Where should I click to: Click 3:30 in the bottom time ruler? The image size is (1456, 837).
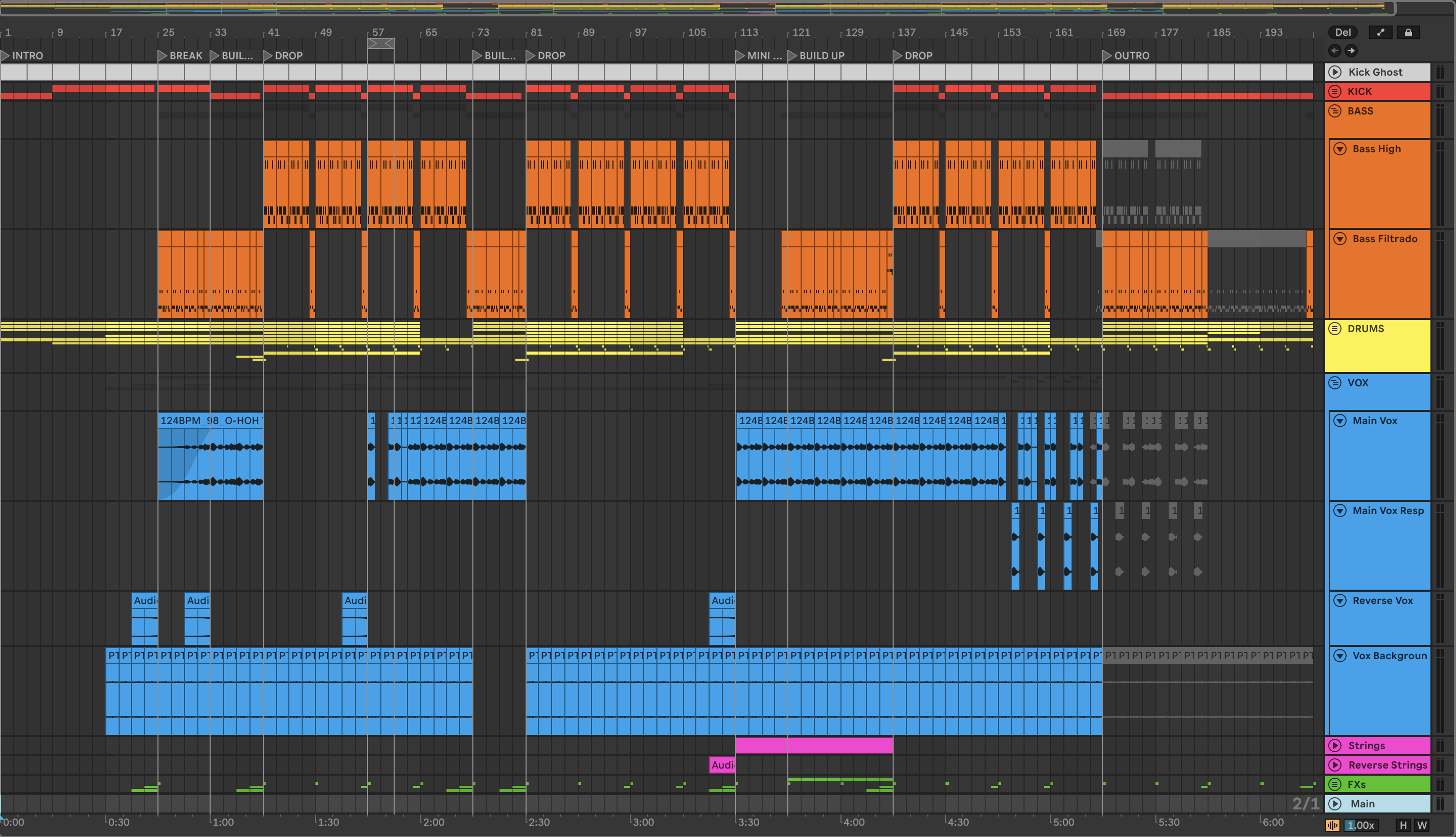[x=748, y=822]
